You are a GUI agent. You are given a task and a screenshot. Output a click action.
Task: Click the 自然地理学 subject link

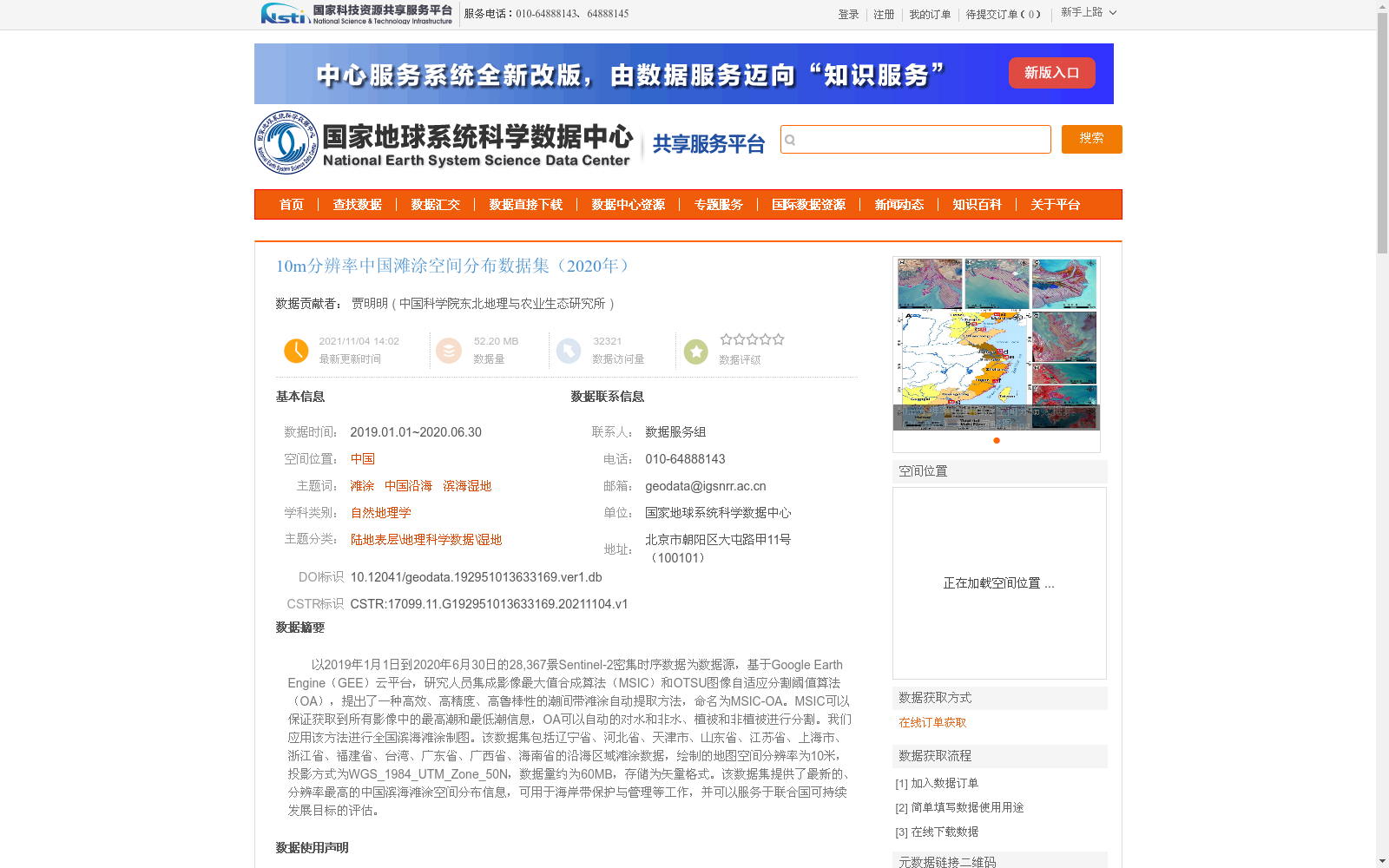381,513
